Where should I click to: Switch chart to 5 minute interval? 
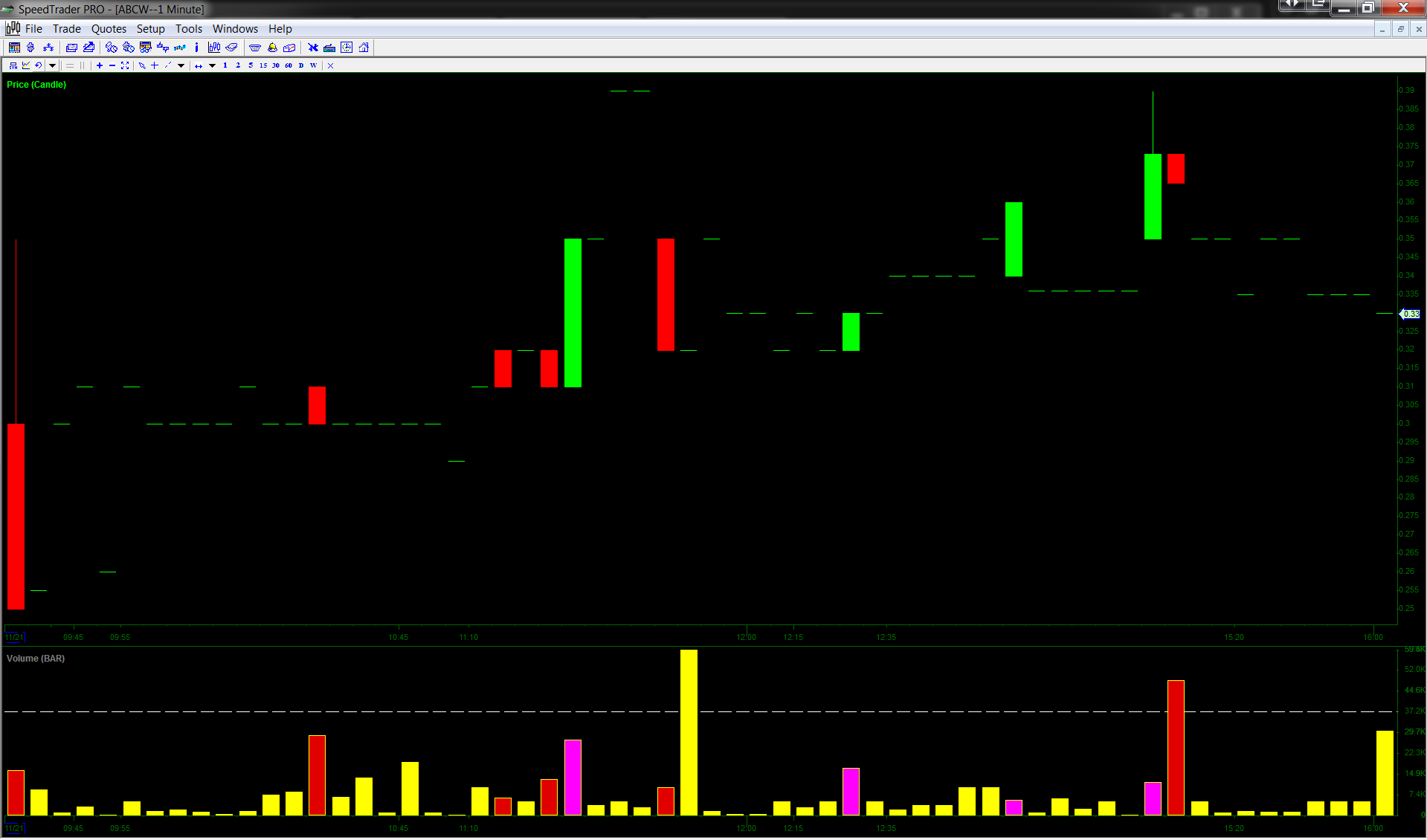(x=251, y=65)
